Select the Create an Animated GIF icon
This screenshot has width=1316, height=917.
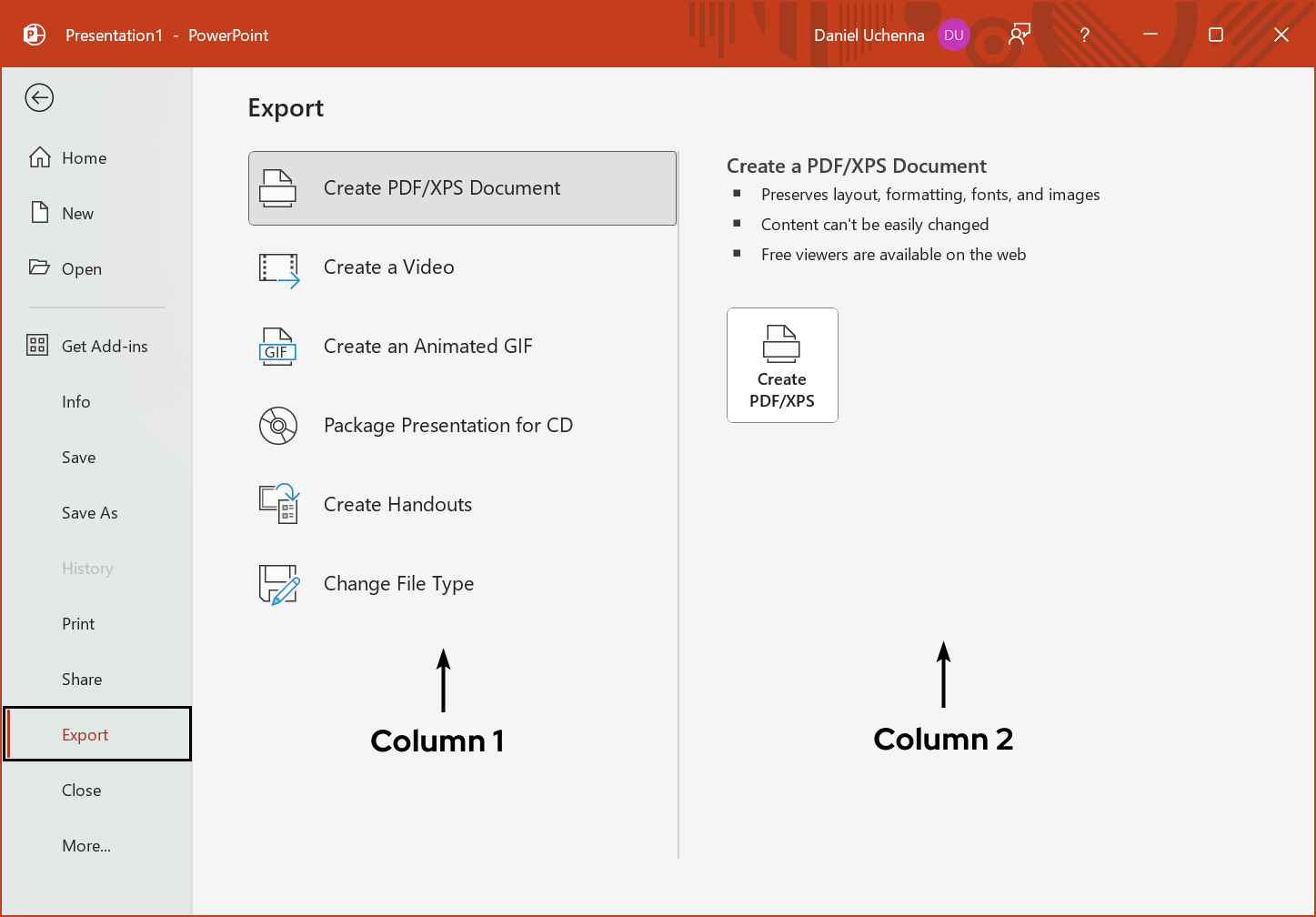[x=277, y=347]
